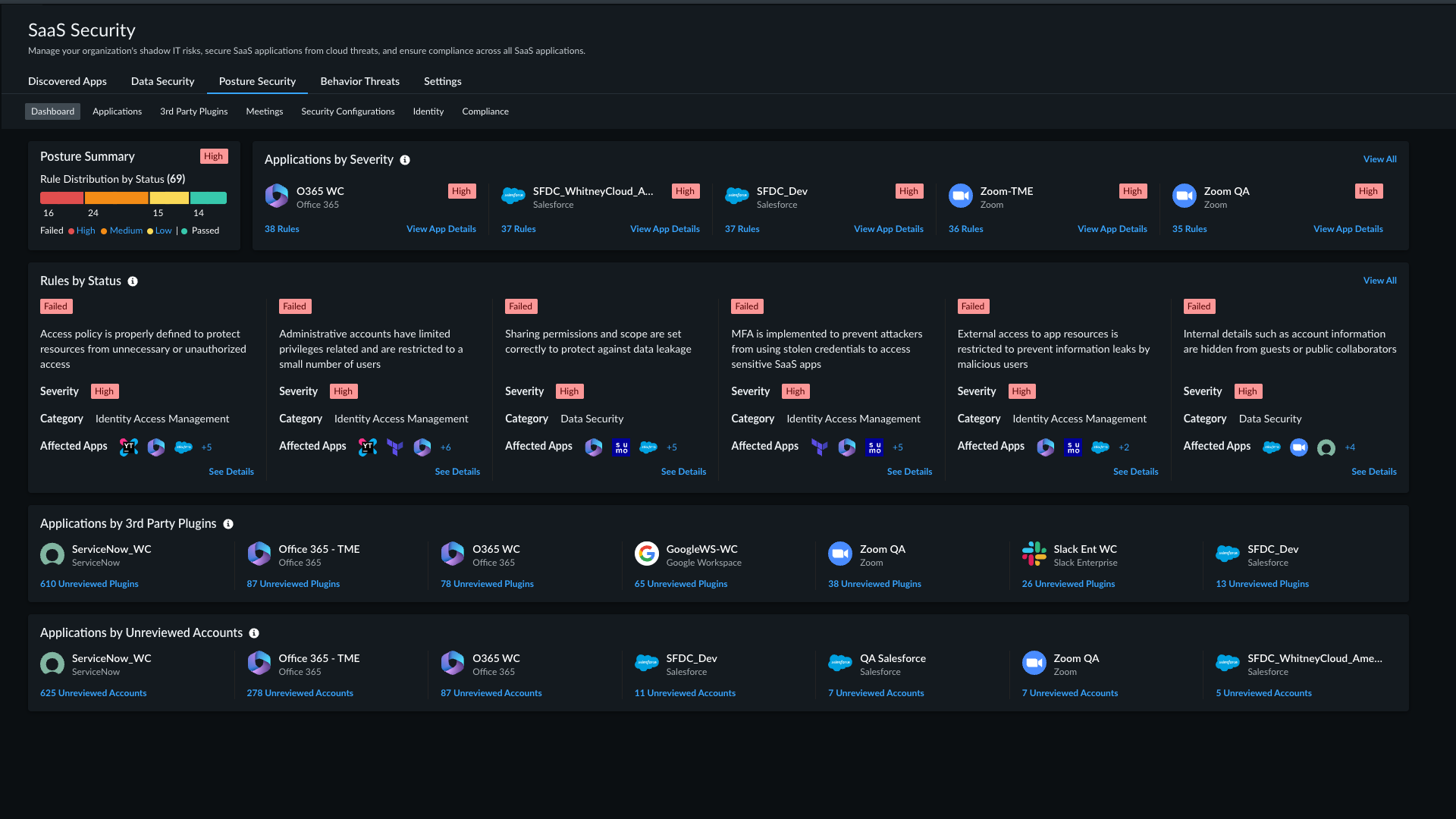Switch to the Behavior Threats tab
This screenshot has width=1456, height=819.
(x=360, y=81)
